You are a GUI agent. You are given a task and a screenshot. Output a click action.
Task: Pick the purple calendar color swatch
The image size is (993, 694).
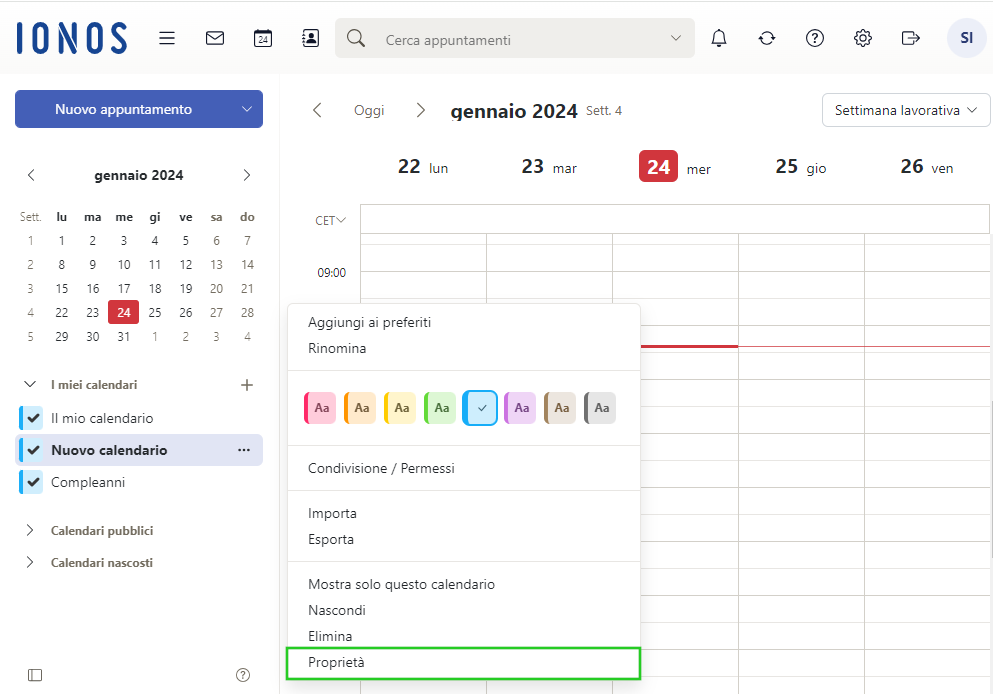(520, 408)
